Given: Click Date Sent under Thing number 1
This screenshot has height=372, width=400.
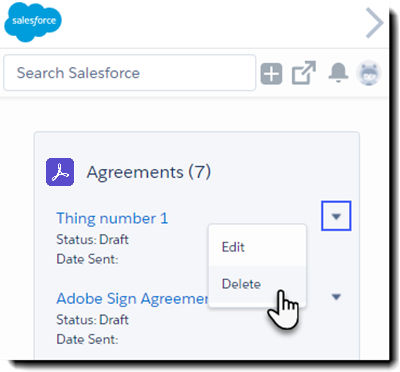Looking at the screenshot, I should (x=87, y=259).
